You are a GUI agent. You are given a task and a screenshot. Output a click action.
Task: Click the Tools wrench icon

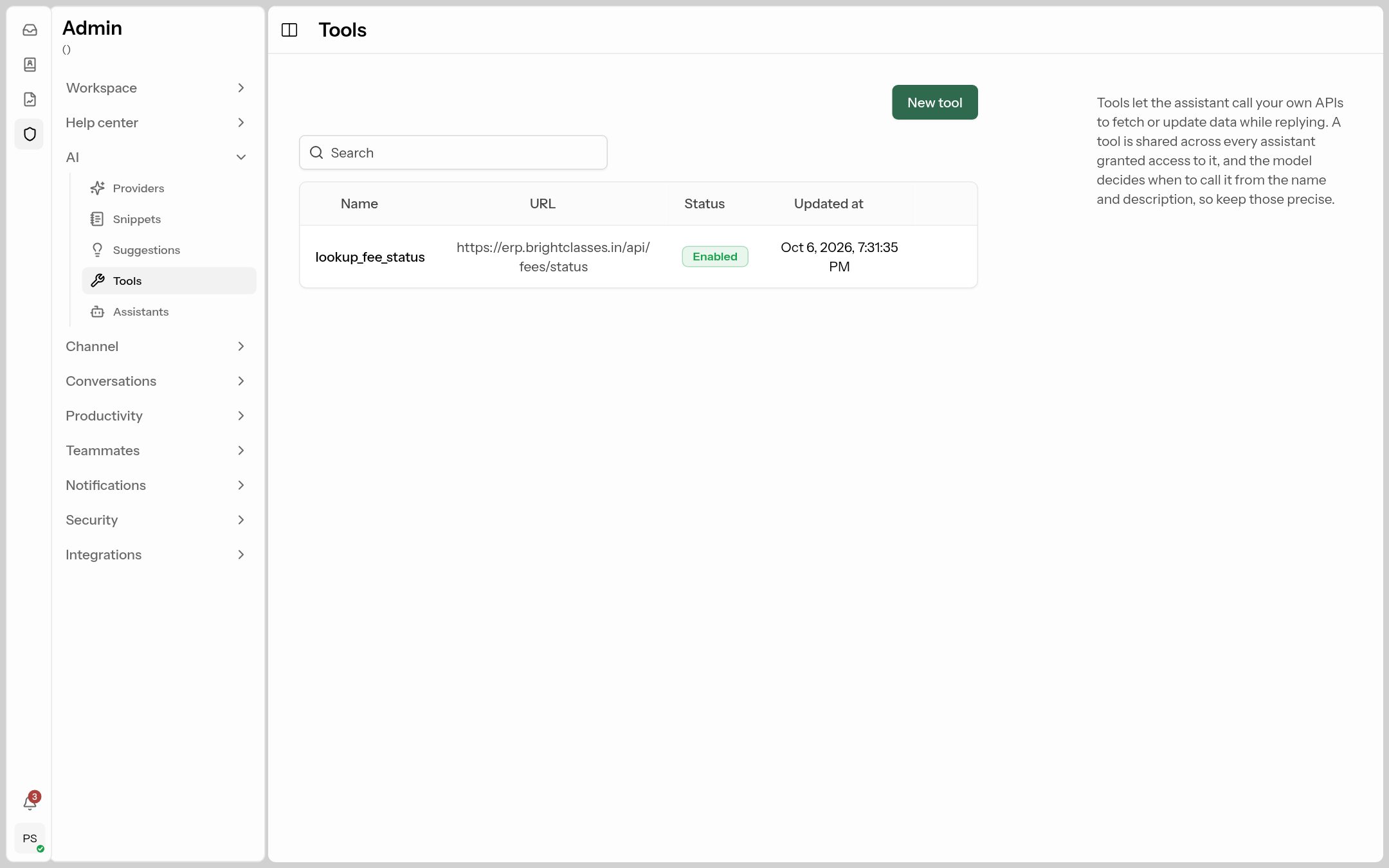click(x=97, y=280)
